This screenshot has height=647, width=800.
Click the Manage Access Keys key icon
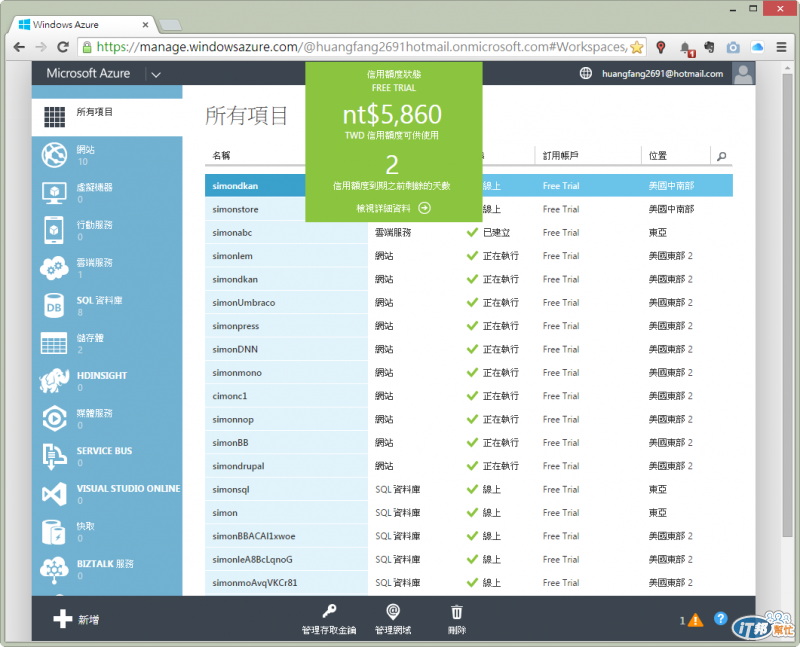[x=329, y=611]
